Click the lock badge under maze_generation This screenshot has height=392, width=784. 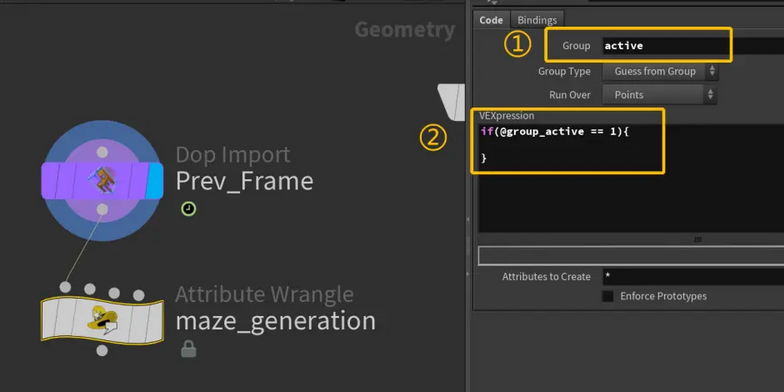188,348
